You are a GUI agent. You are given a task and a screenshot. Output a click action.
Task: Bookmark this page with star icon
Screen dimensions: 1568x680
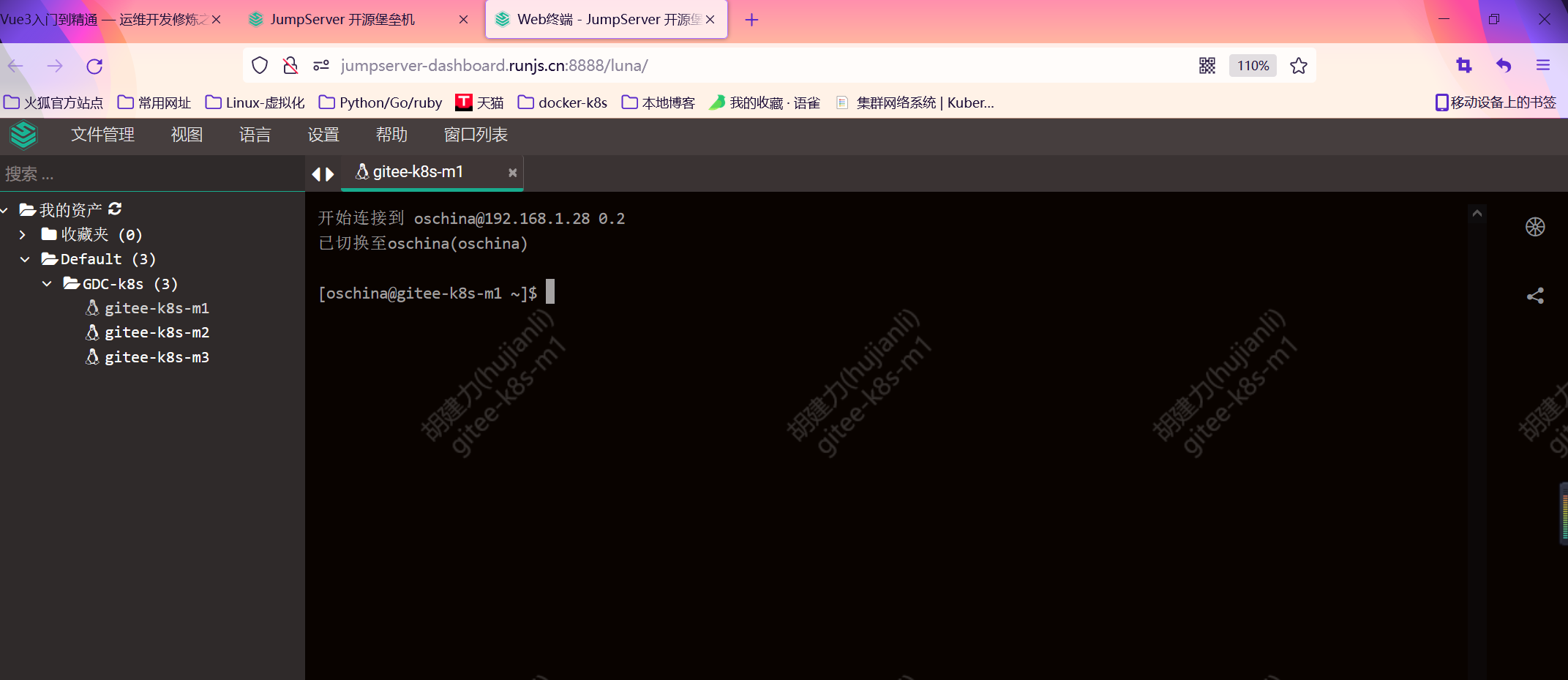click(x=1299, y=66)
